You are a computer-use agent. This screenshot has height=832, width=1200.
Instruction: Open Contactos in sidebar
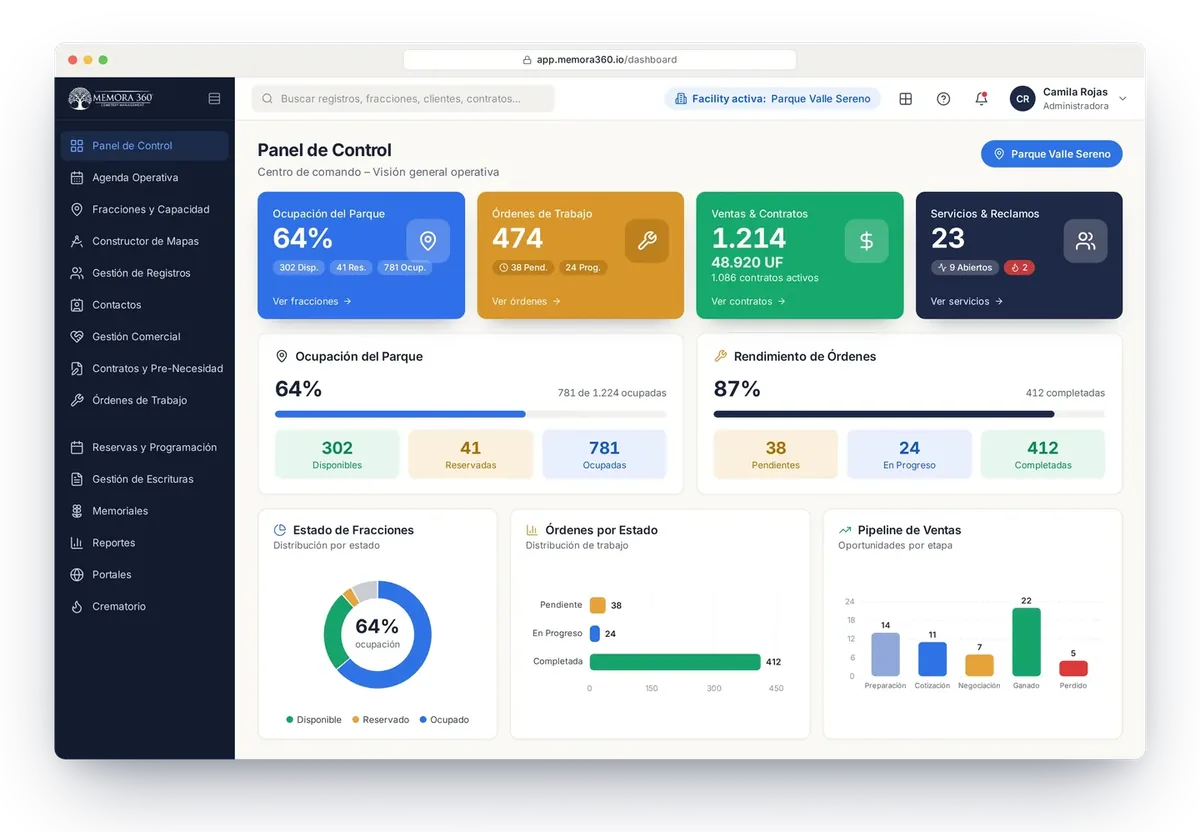coord(144,305)
